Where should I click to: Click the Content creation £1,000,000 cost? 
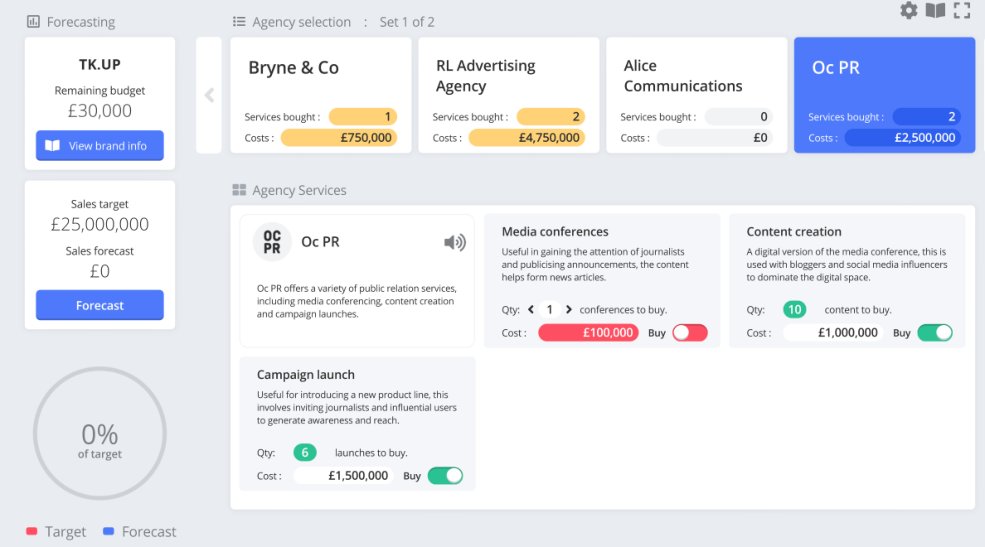833,333
